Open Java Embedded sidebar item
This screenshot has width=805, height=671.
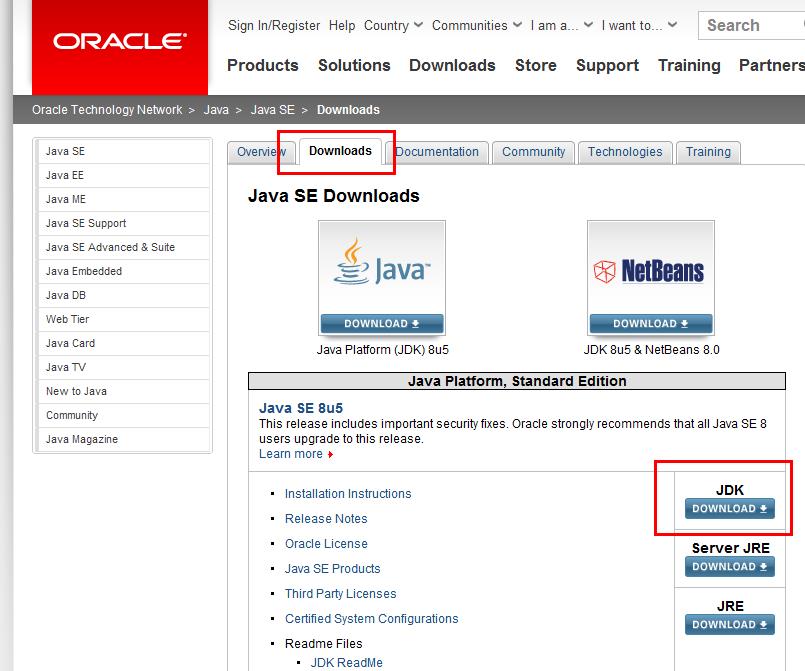tap(123, 271)
